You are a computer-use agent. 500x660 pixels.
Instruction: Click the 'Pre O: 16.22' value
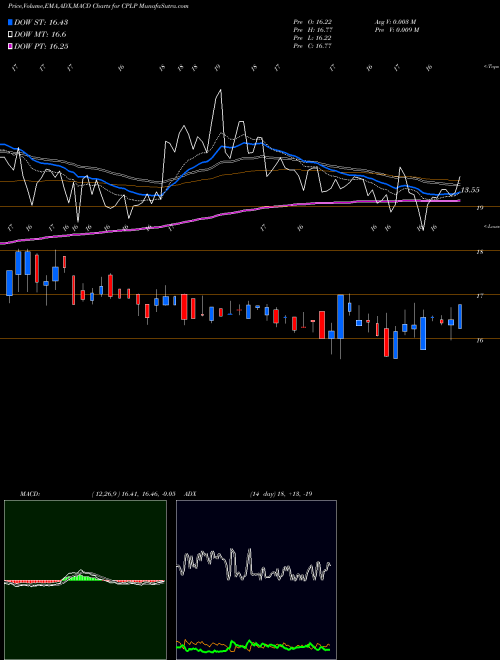point(313,21)
